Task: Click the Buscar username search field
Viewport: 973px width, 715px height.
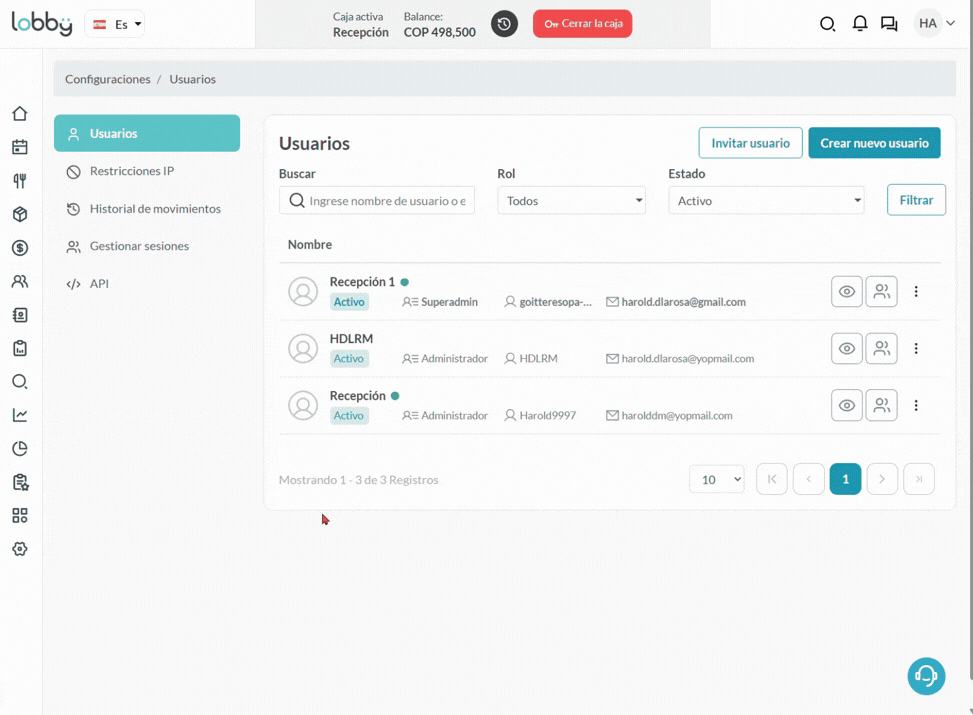Action: coord(386,201)
